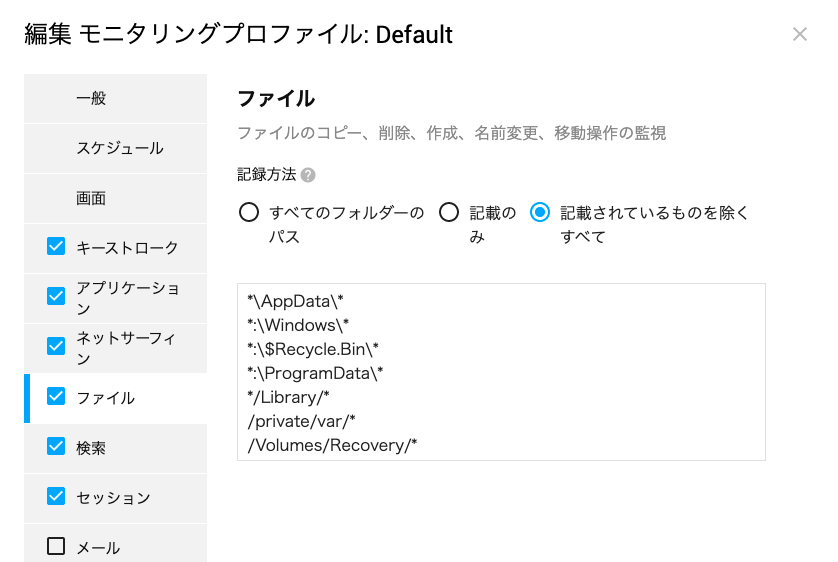The height and width of the screenshot is (562, 838).
Task: Switch to the スケジュール tab
Action: pyautogui.click(x=115, y=149)
